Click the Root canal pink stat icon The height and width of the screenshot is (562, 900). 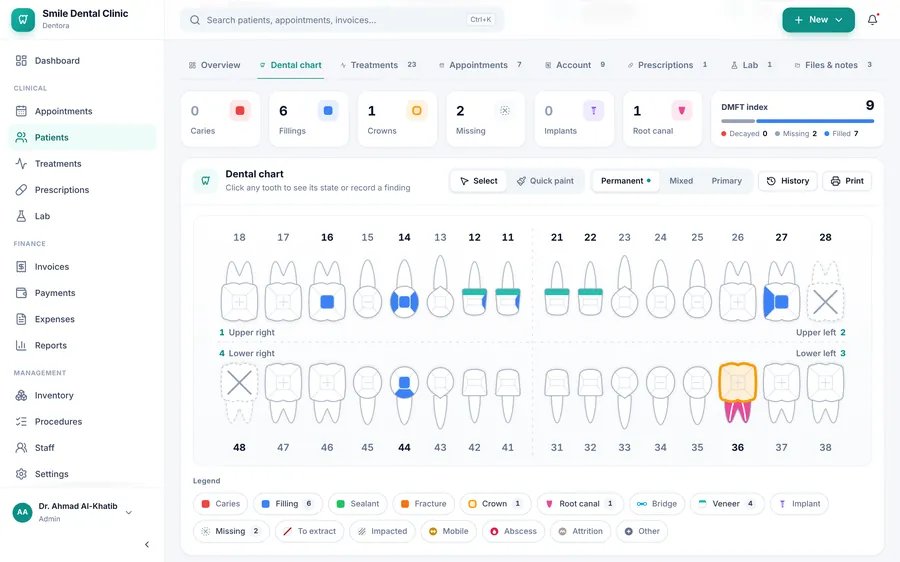click(x=682, y=111)
